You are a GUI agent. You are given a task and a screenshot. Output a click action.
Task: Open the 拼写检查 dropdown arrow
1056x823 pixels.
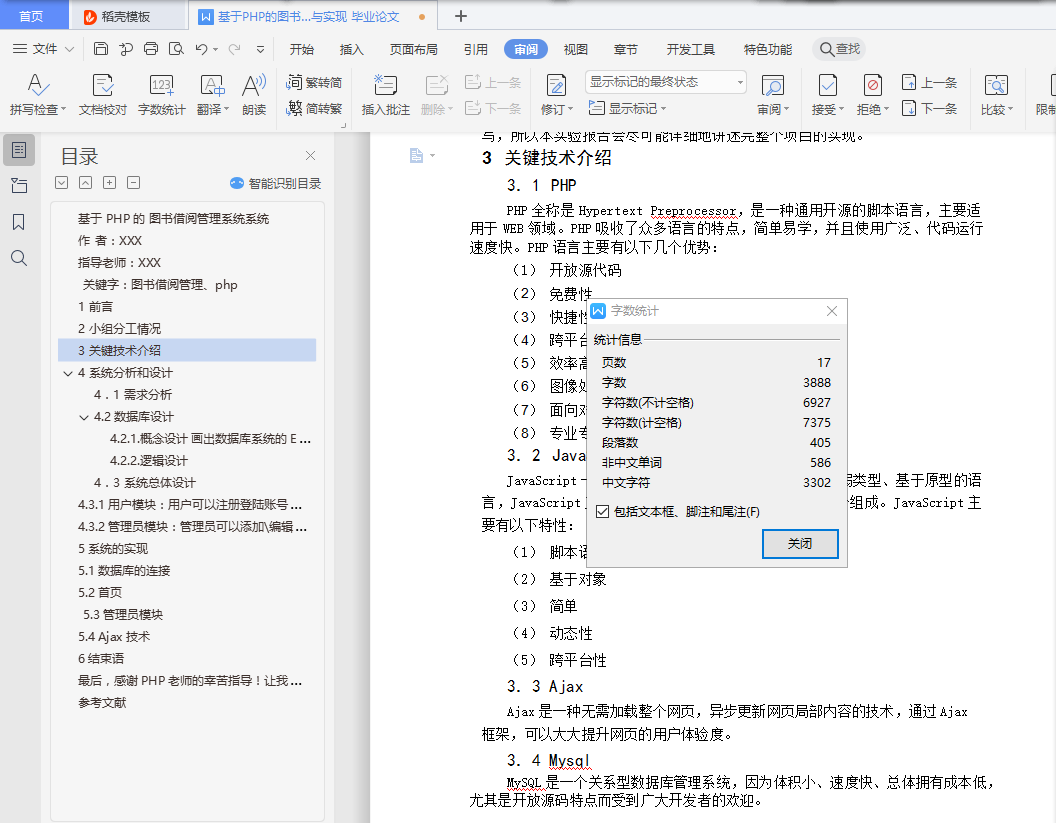click(63, 109)
